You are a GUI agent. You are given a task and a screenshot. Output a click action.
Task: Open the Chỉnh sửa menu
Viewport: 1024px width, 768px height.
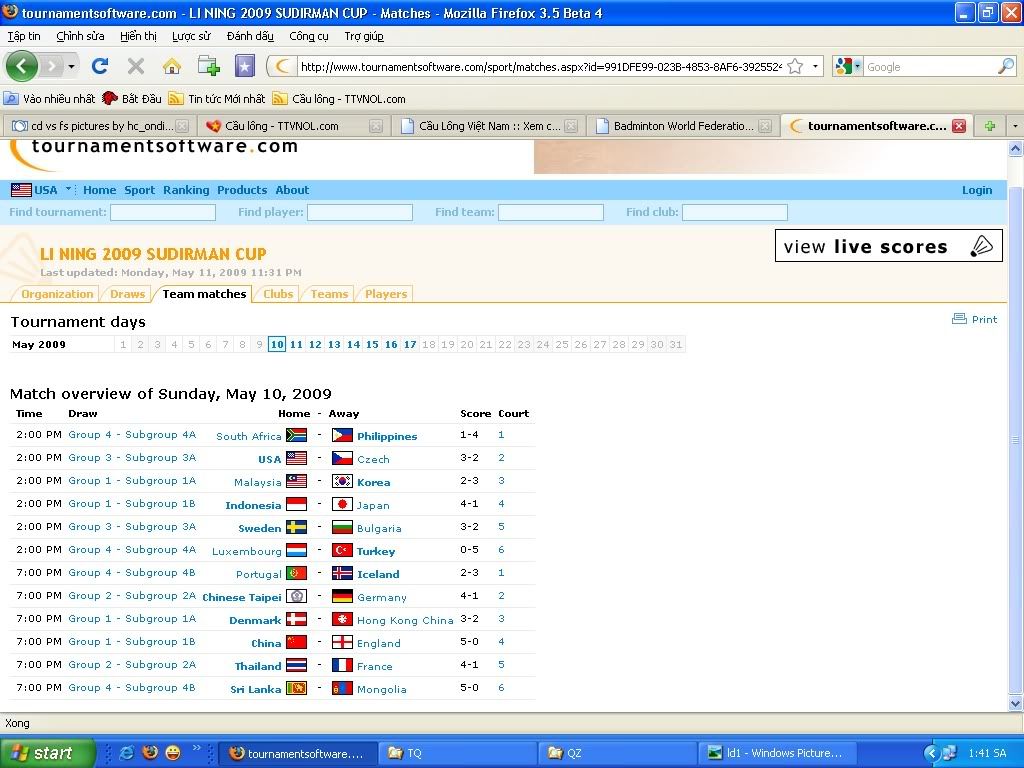point(80,37)
